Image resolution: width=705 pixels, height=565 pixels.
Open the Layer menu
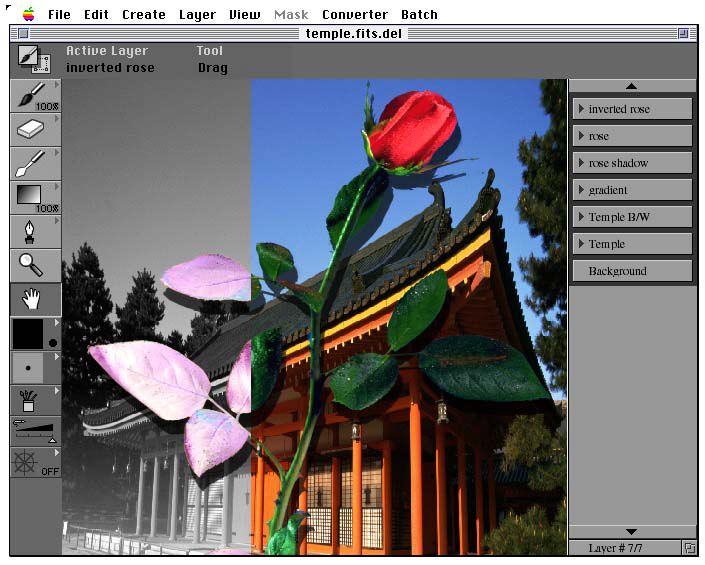[x=197, y=15]
